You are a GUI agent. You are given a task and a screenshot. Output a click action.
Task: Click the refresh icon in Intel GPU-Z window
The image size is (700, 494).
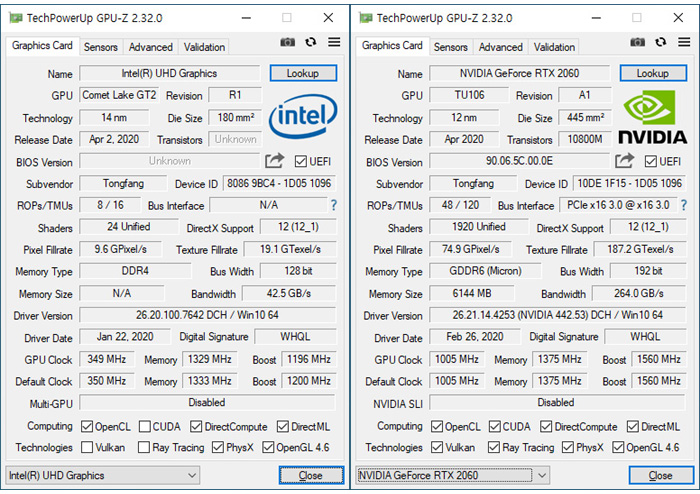pos(311,43)
